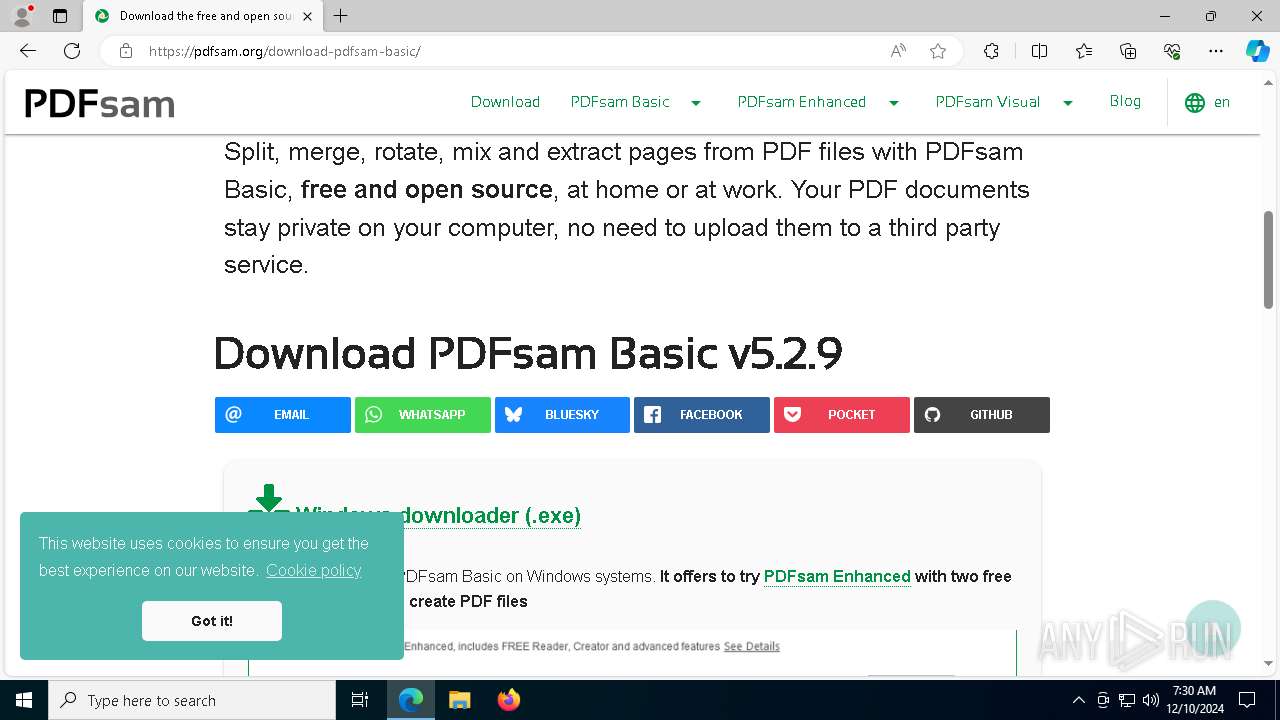Screen dimensions: 1280x720
Task: Share page on Facebook button
Action: pyautogui.click(x=702, y=415)
